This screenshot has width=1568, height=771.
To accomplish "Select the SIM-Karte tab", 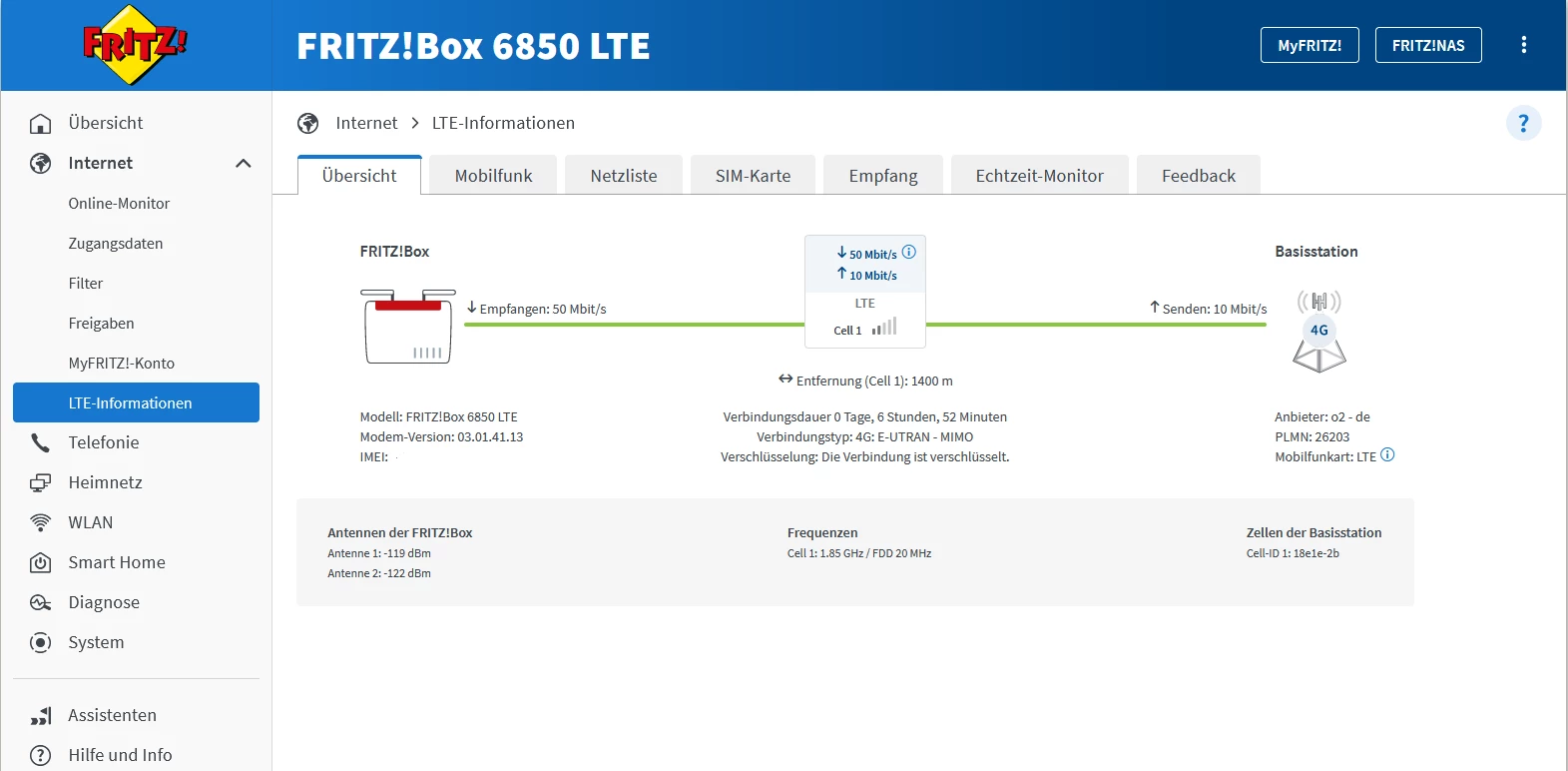I will (x=753, y=176).
